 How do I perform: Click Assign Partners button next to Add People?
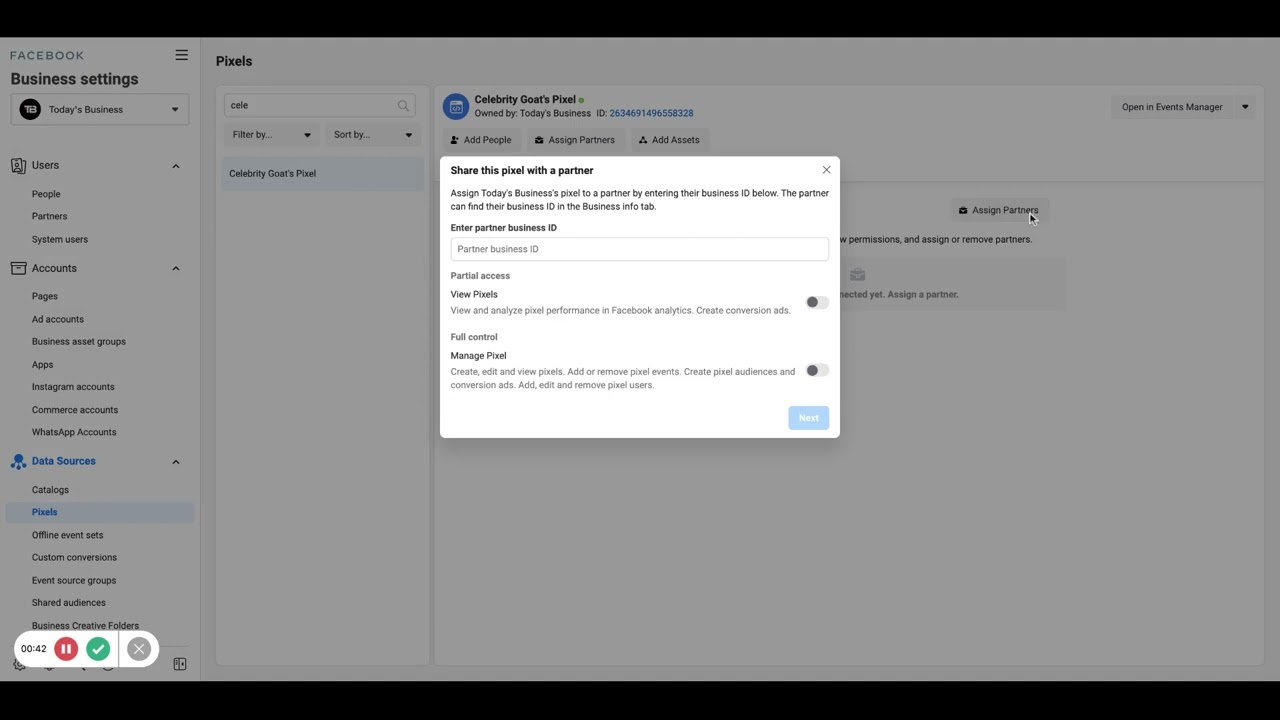point(575,140)
